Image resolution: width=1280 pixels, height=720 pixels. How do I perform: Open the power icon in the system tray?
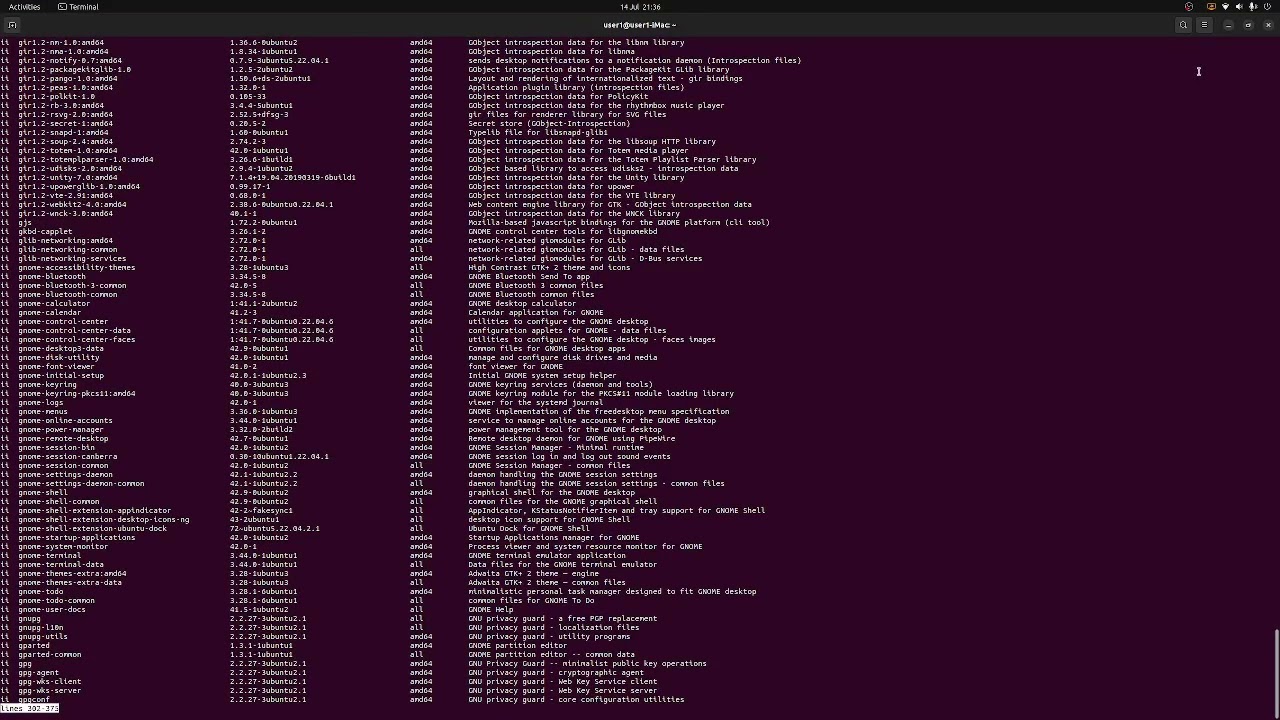coord(1267,7)
